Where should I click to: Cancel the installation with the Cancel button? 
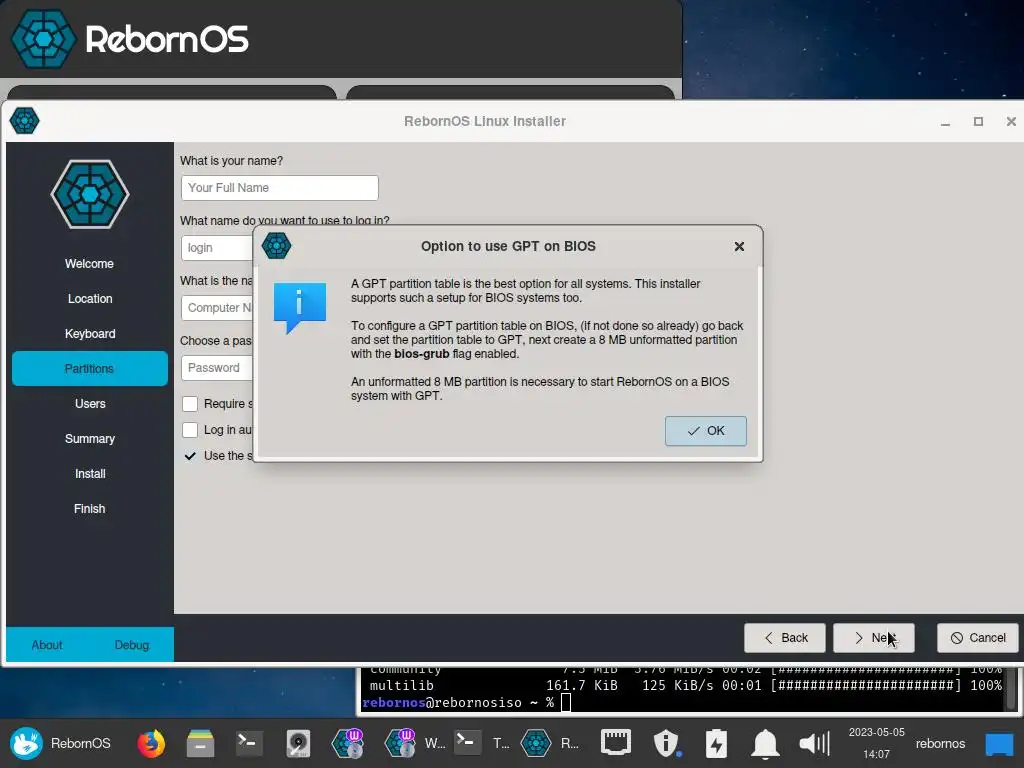[x=978, y=638]
